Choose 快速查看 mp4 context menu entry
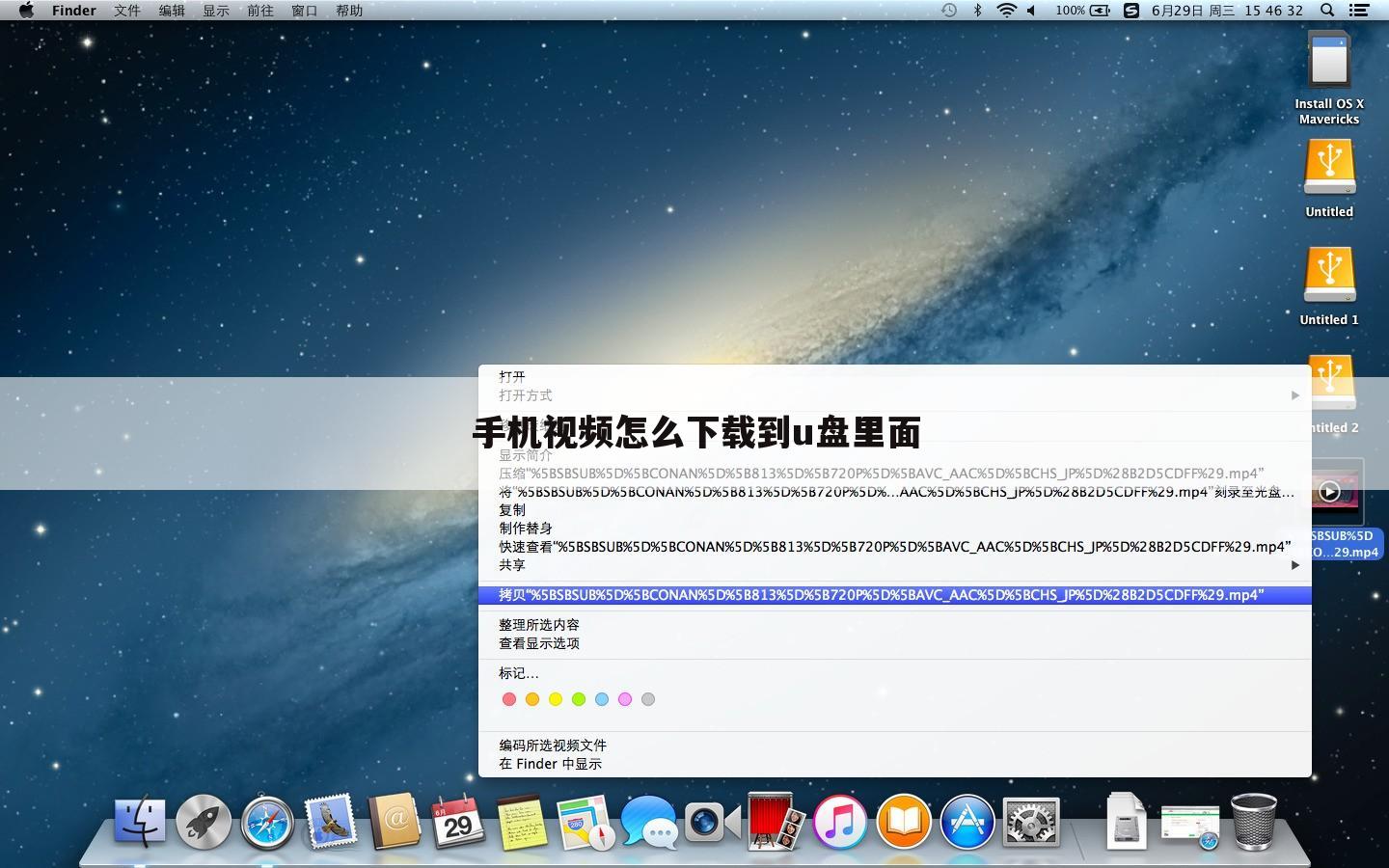This screenshot has height=868, width=1389. (x=894, y=547)
